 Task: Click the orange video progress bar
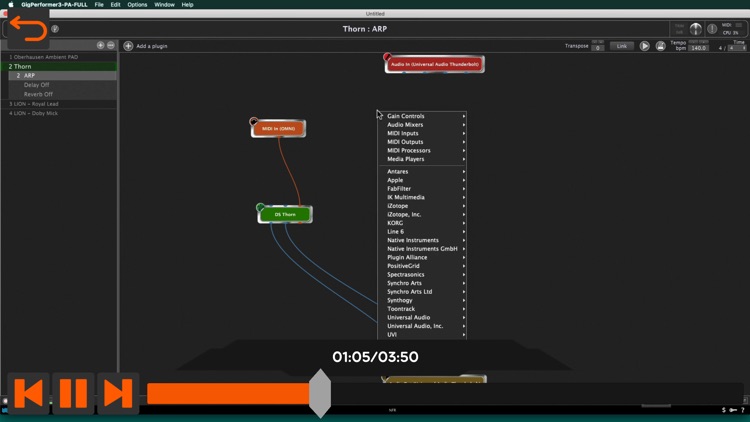coord(229,393)
